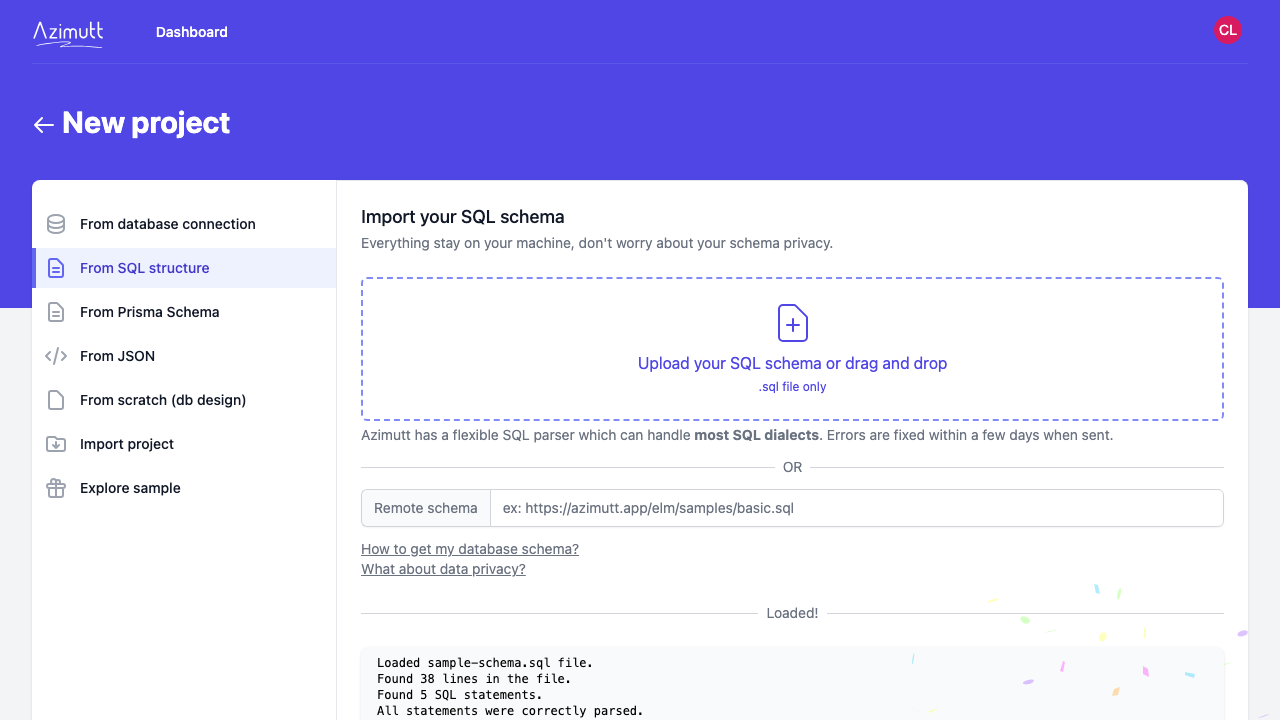Screen dimensions: 1280x720
Task: Click the SQL structure file icon
Action: (x=56, y=268)
